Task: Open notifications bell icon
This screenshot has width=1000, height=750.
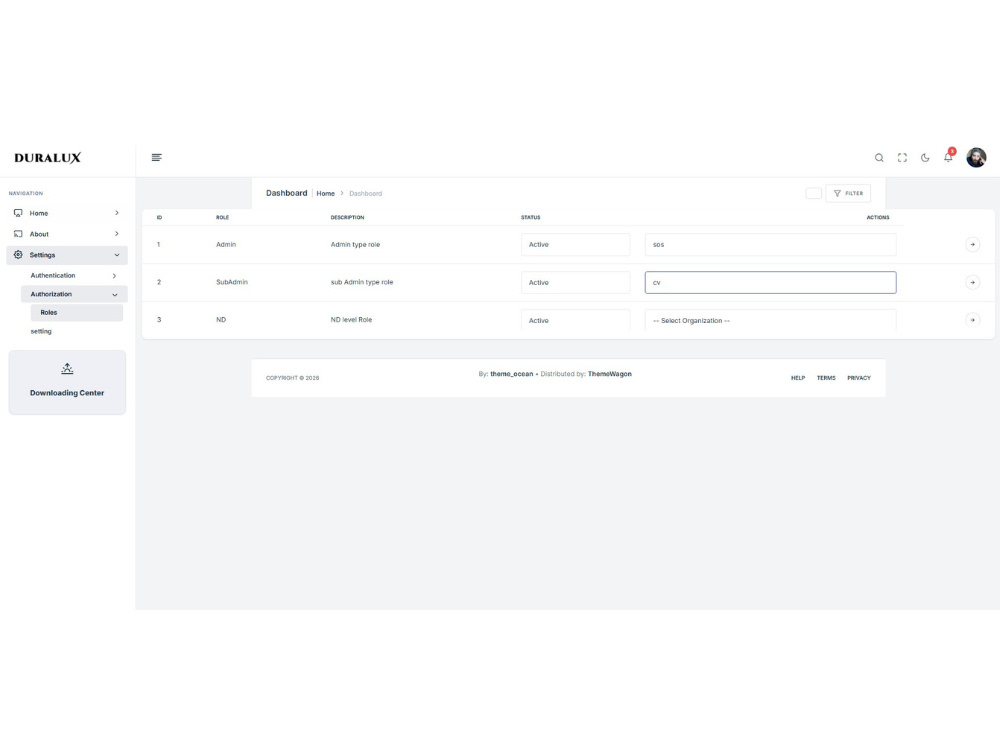Action: [x=948, y=158]
